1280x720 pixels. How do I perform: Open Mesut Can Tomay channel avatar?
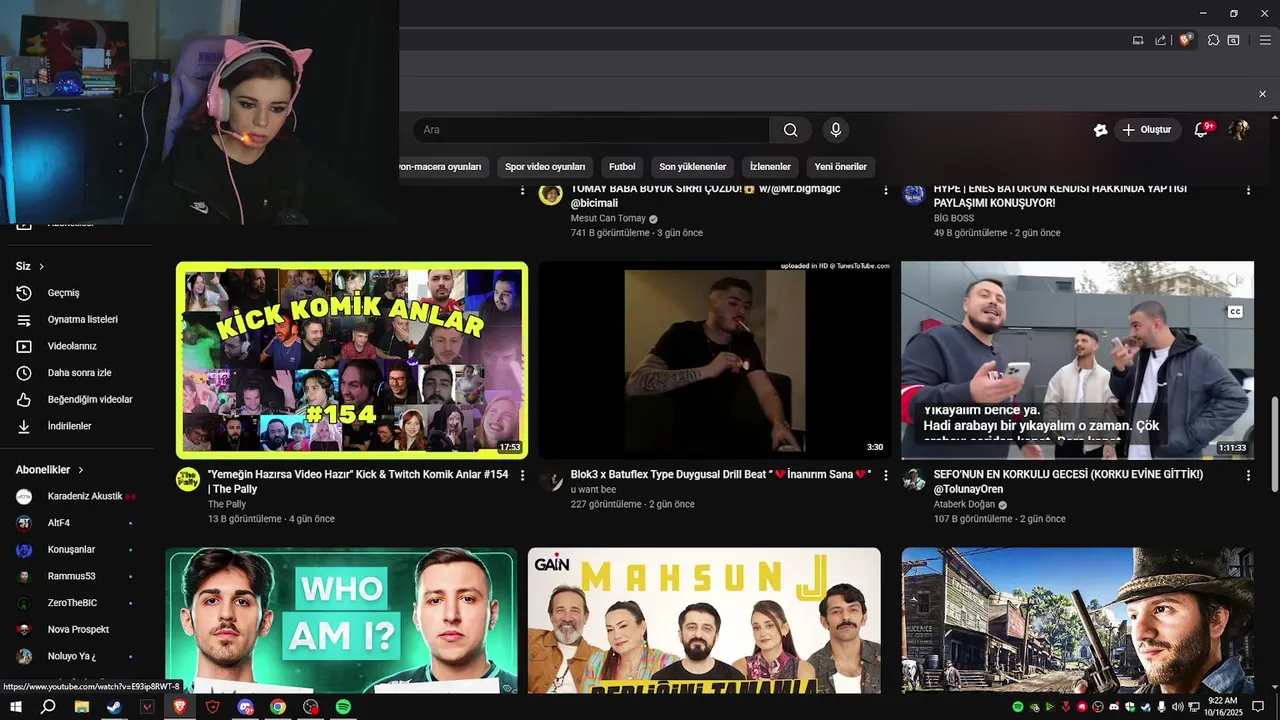click(x=551, y=193)
